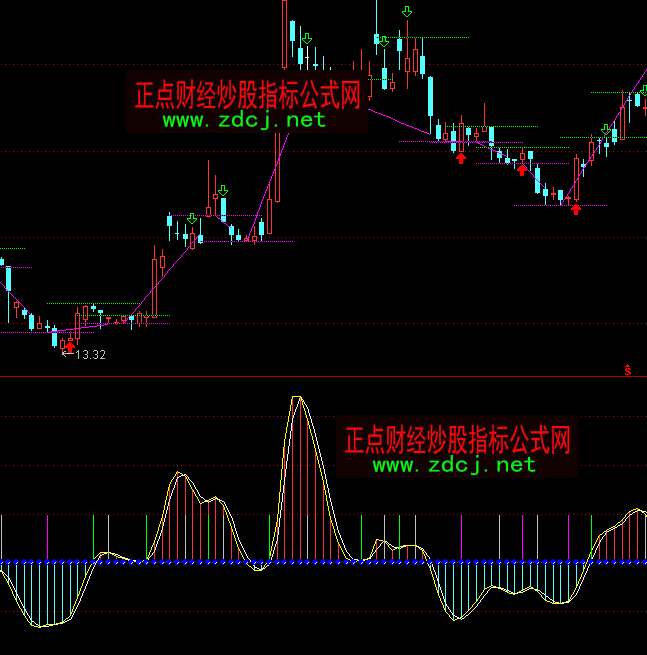Click the topmost green down arrow at the price peak
This screenshot has height=655, width=647.
(406, 12)
